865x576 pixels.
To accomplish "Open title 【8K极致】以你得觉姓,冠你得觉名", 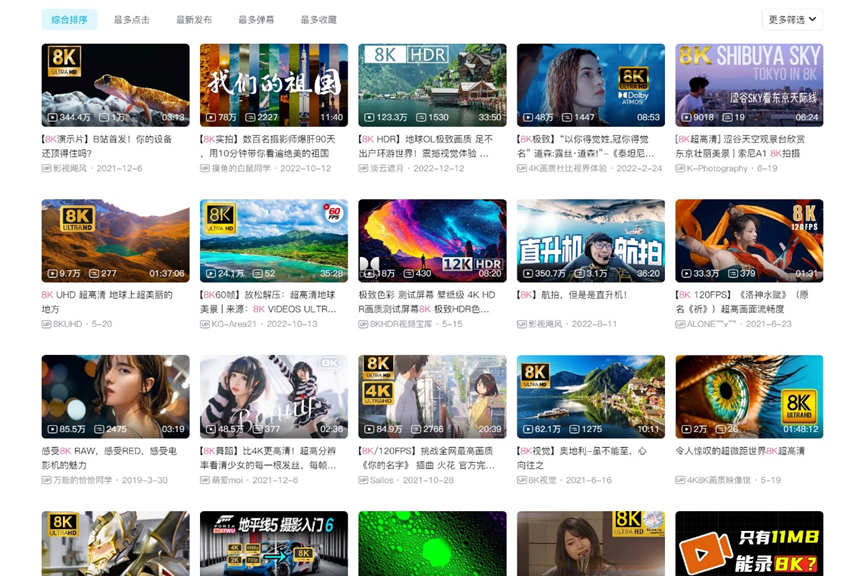I will (586, 146).
